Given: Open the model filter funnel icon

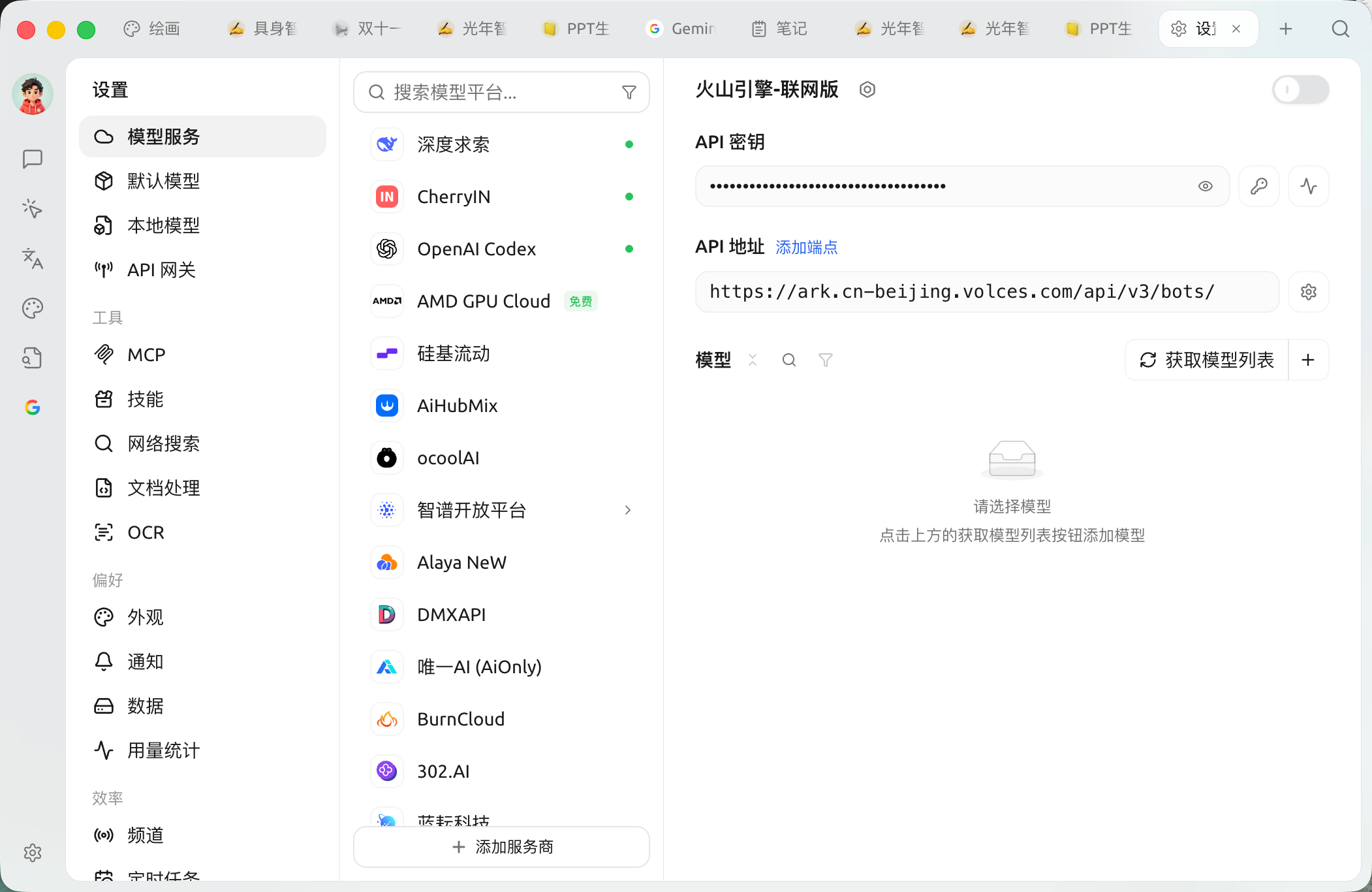Looking at the screenshot, I should [x=826, y=360].
